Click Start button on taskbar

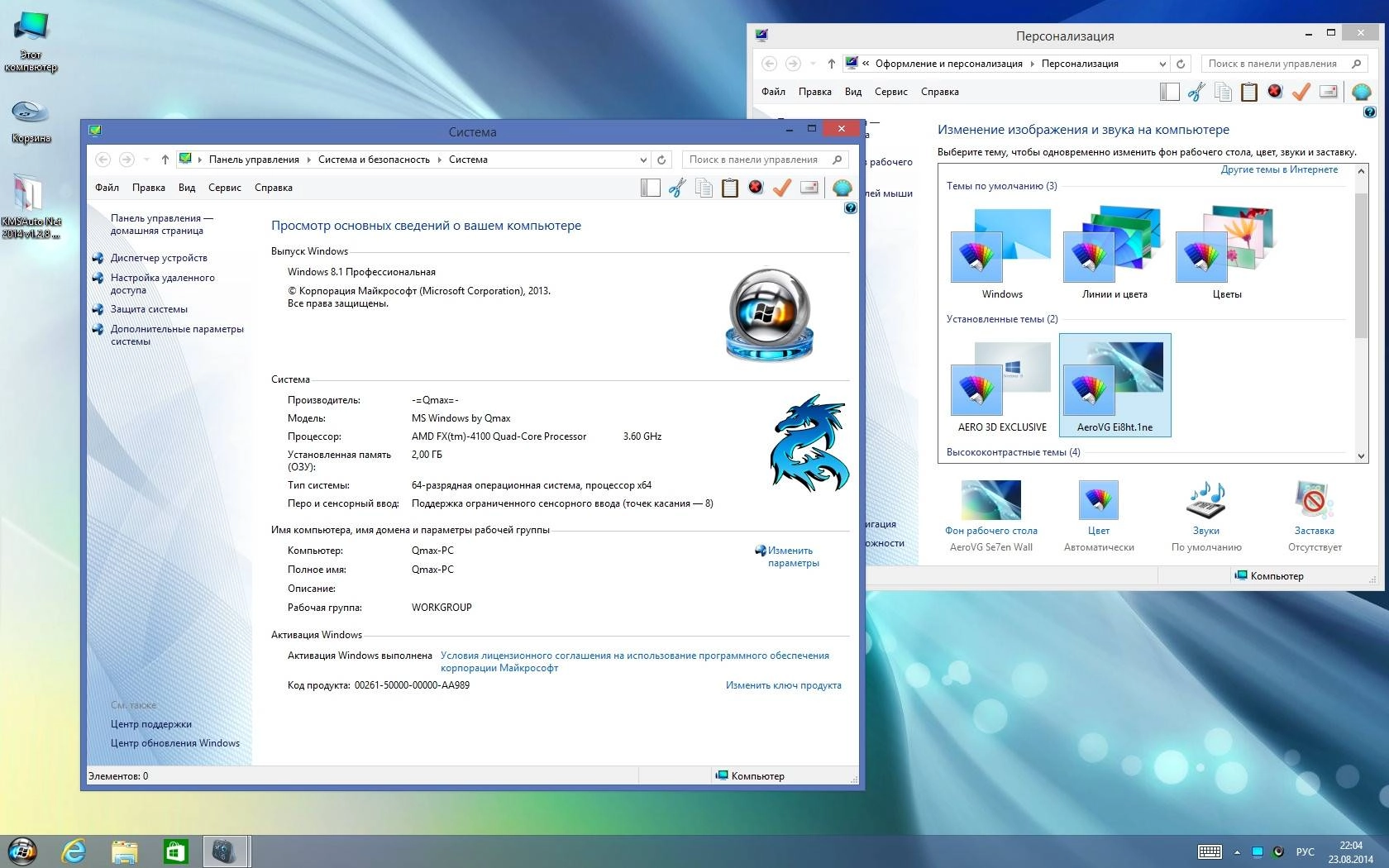[x=22, y=851]
